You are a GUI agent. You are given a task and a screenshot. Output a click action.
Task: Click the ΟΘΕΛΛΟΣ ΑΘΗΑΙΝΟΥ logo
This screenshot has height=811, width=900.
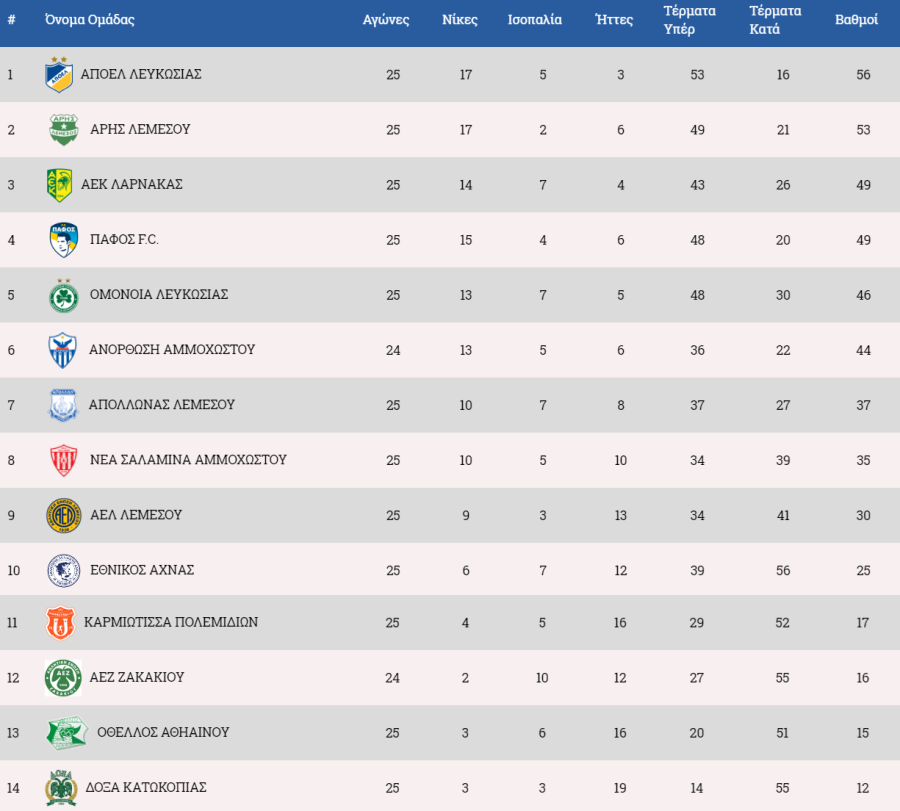[x=67, y=733]
